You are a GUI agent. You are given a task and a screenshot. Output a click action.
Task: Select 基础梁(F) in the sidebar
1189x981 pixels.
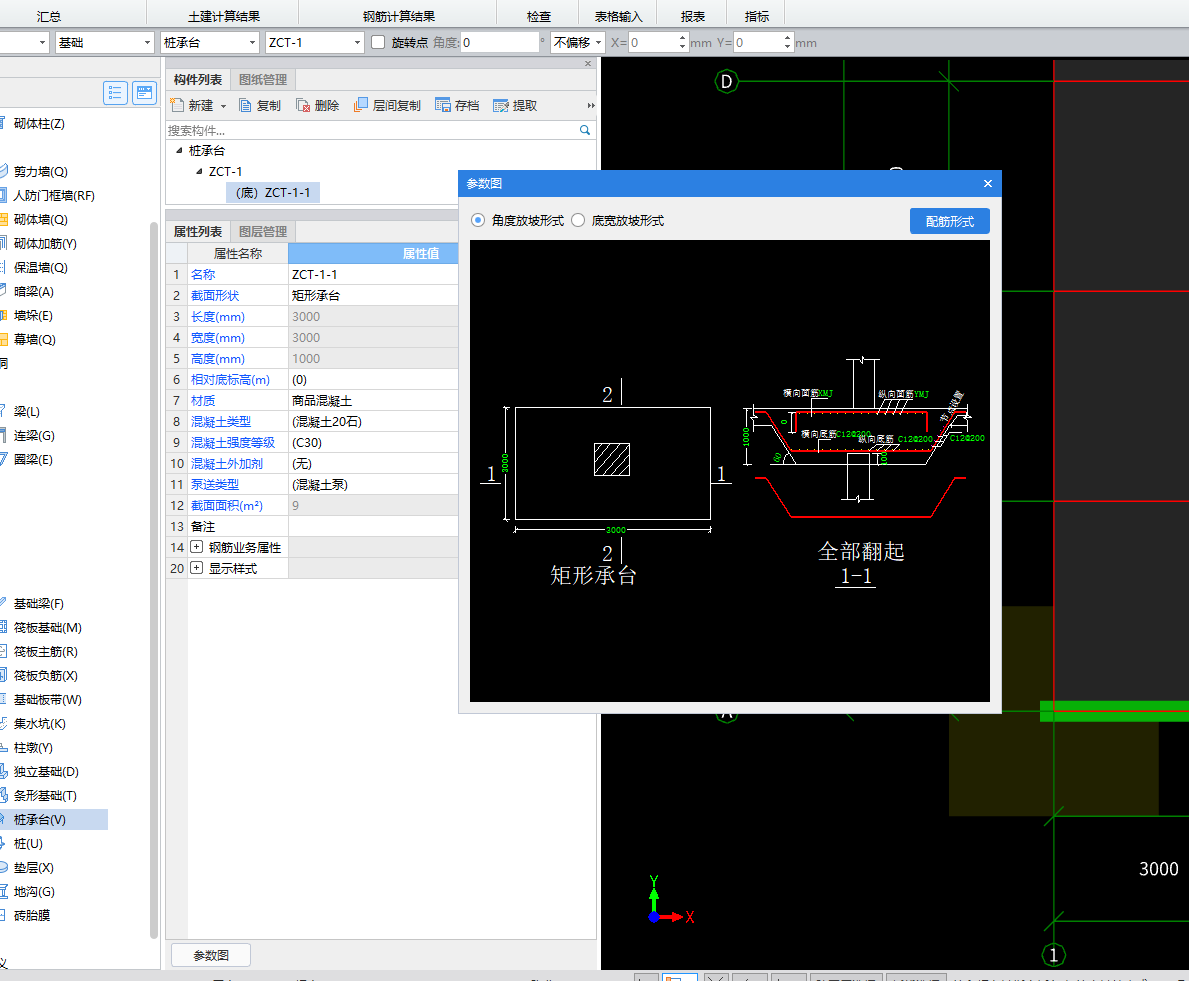click(x=38, y=603)
